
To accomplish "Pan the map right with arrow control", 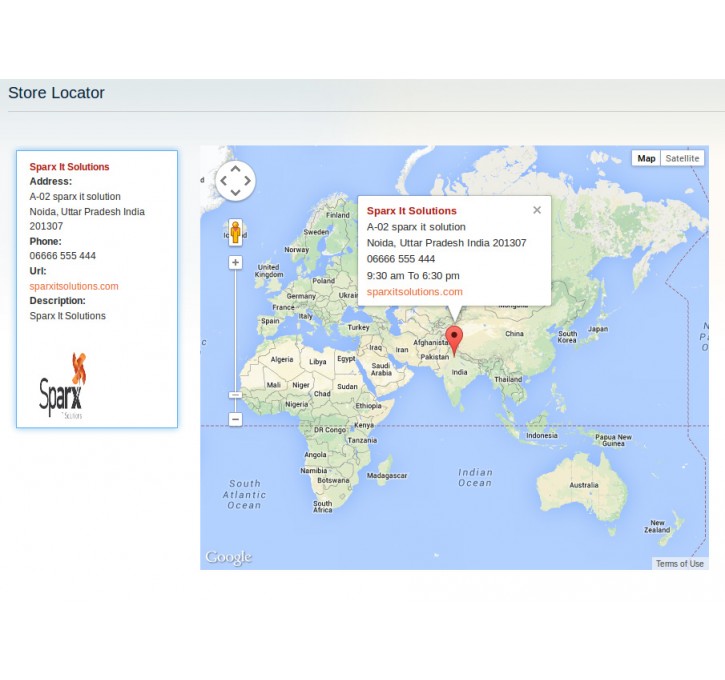I will pyautogui.click(x=247, y=181).
